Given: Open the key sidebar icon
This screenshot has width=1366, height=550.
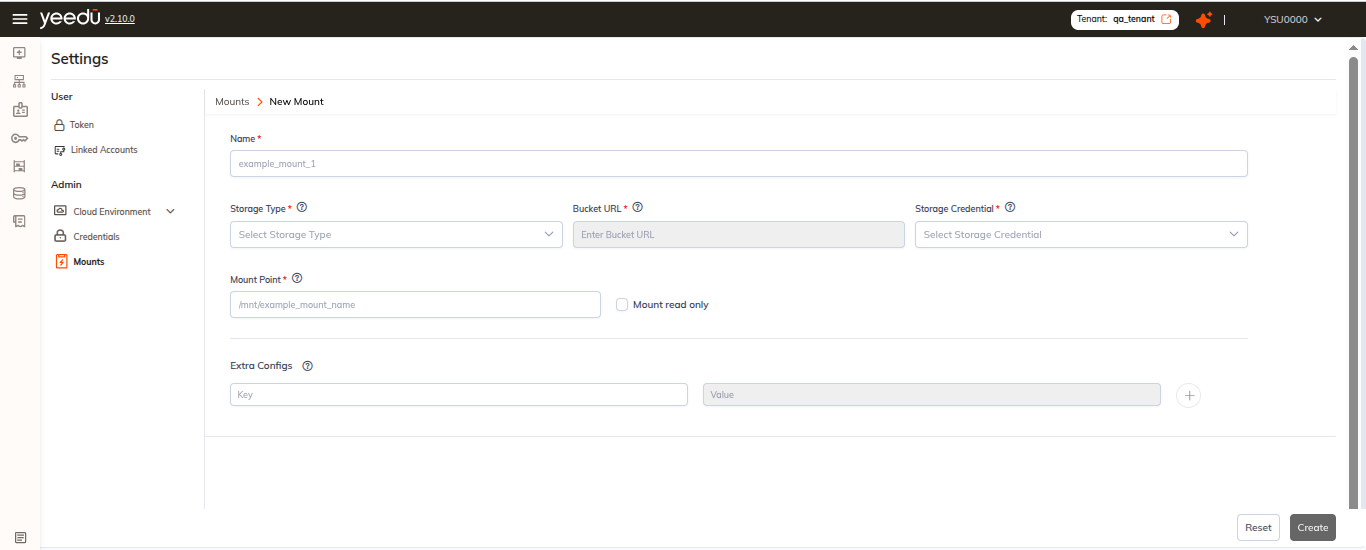Looking at the screenshot, I should tap(19, 138).
